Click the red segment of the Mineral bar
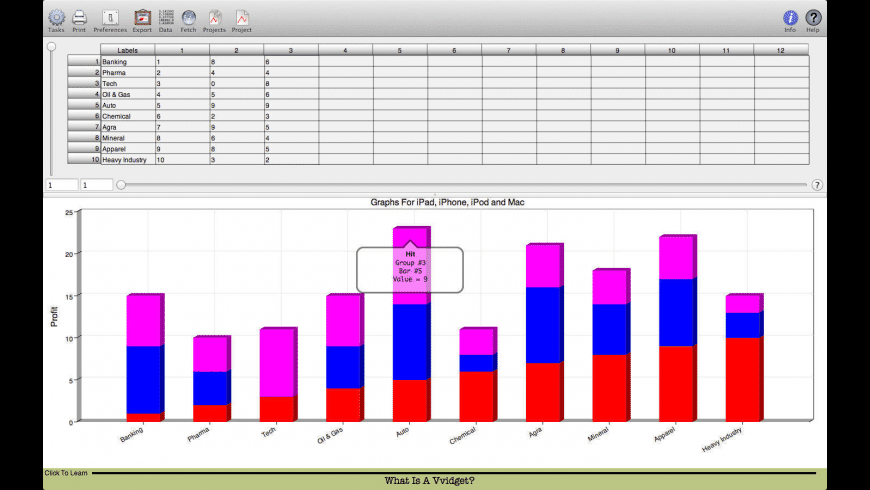Viewport: 870px width, 490px height. click(x=609, y=388)
